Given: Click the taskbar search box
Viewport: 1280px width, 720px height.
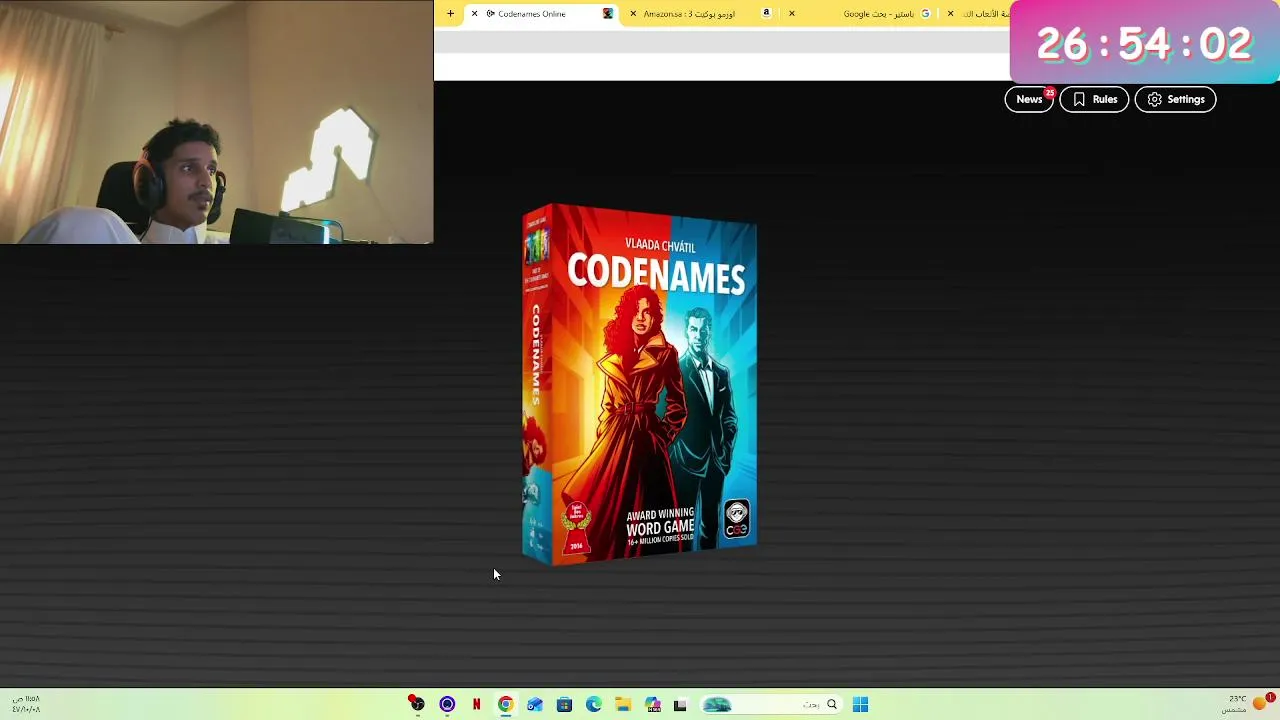Looking at the screenshot, I should click(x=770, y=704).
